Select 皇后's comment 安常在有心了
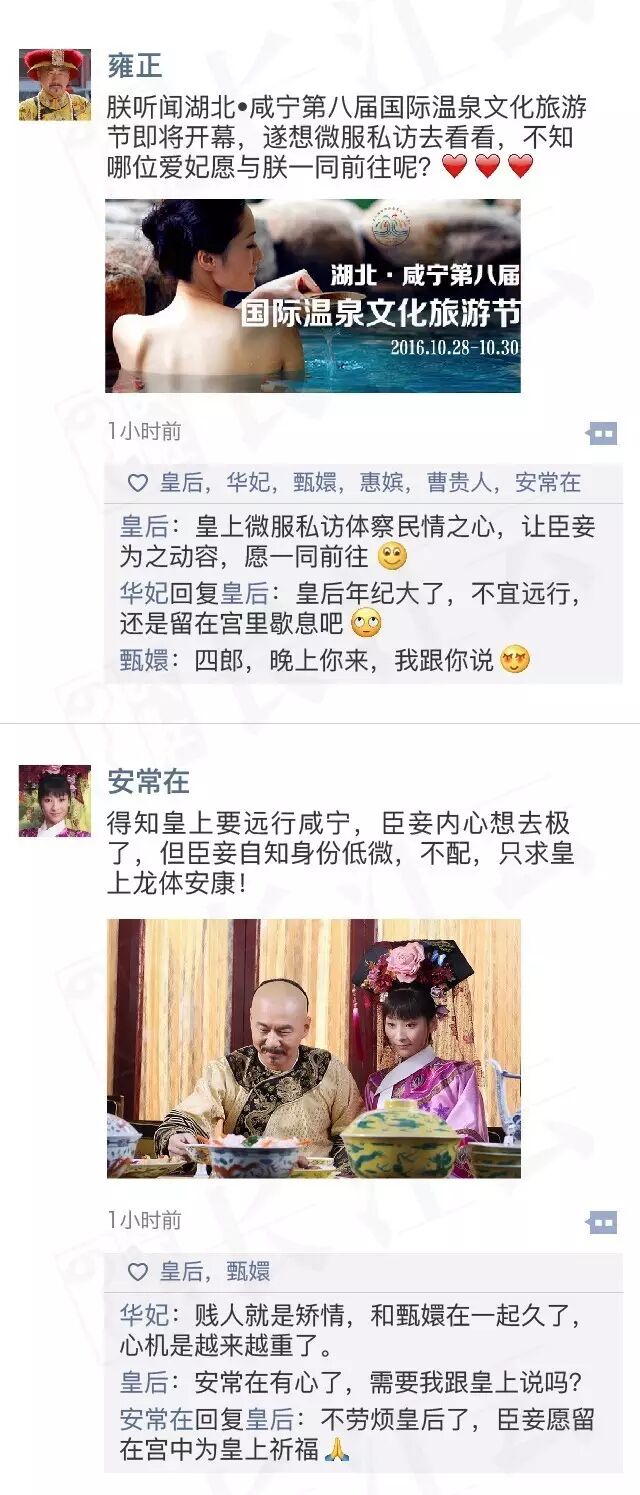Viewport: 640px width, 1495px height. click(351, 1383)
